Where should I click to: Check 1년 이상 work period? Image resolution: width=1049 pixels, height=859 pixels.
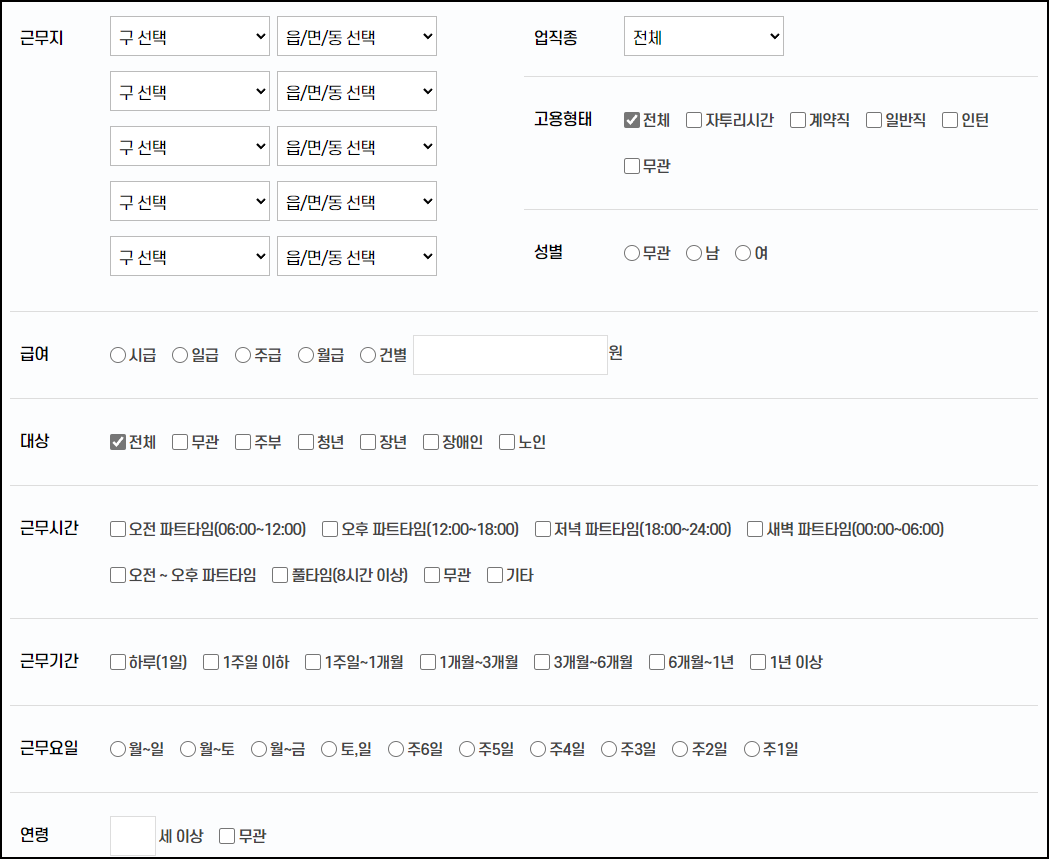point(757,661)
